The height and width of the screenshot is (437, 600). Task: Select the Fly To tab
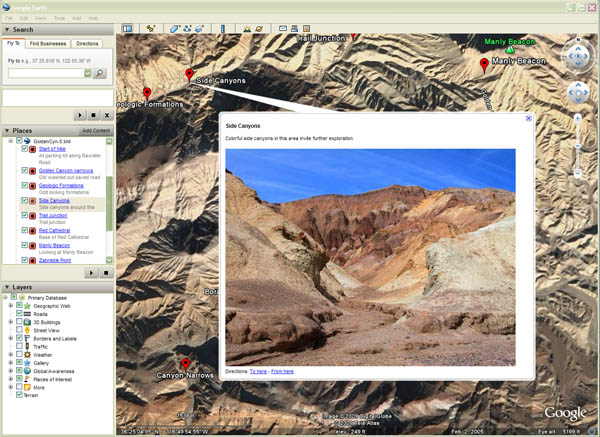(13, 43)
